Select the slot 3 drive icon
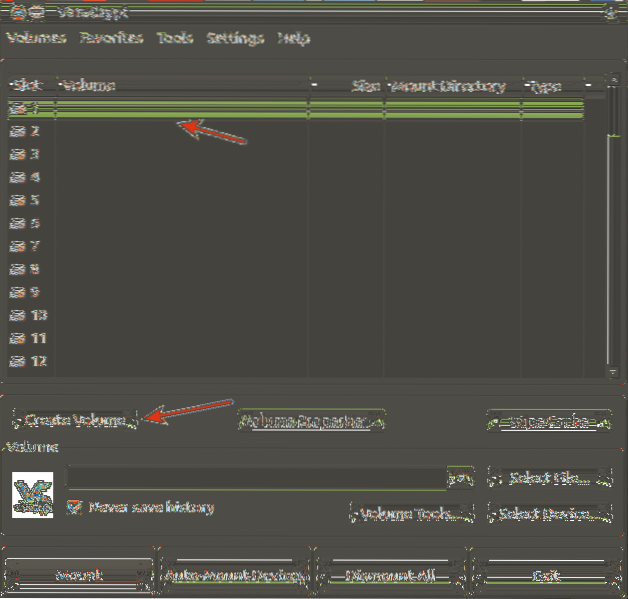This screenshot has height=599, width=628. pyautogui.click(x=17, y=154)
